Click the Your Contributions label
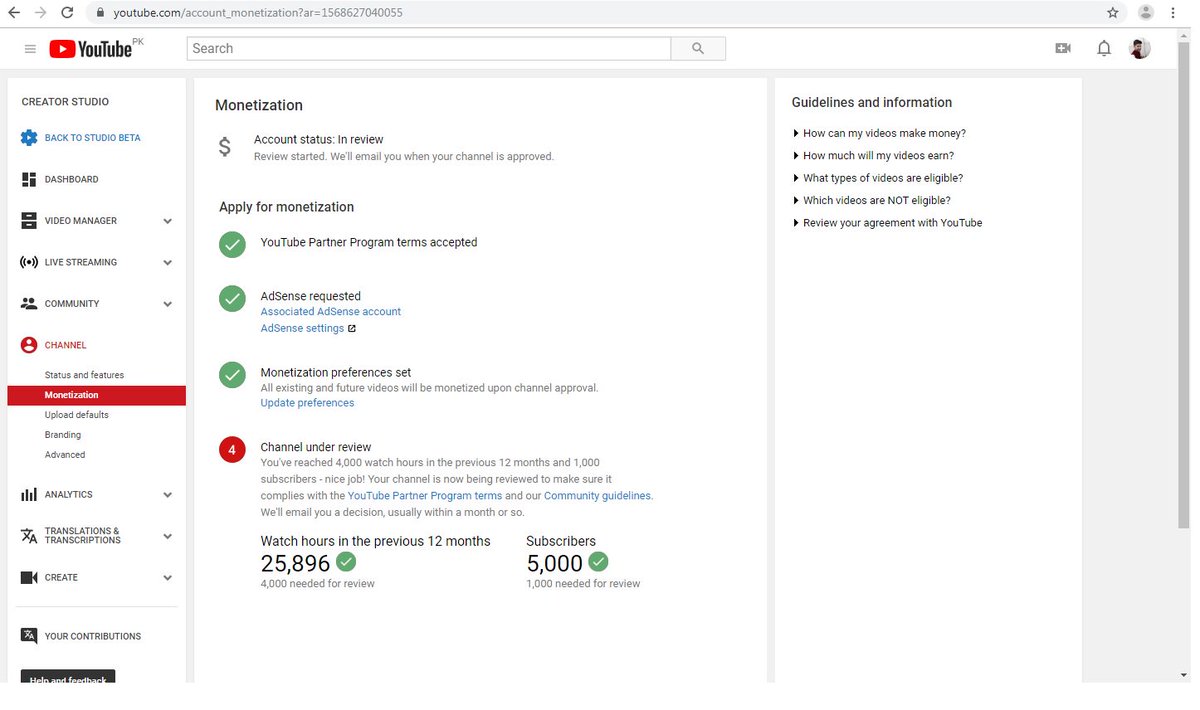 tap(93, 637)
